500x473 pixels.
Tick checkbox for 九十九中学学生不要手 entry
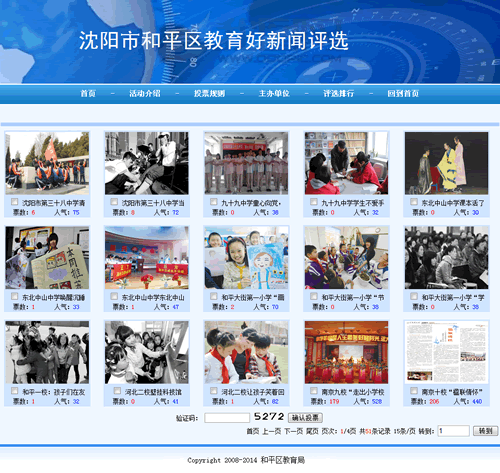coord(314,202)
